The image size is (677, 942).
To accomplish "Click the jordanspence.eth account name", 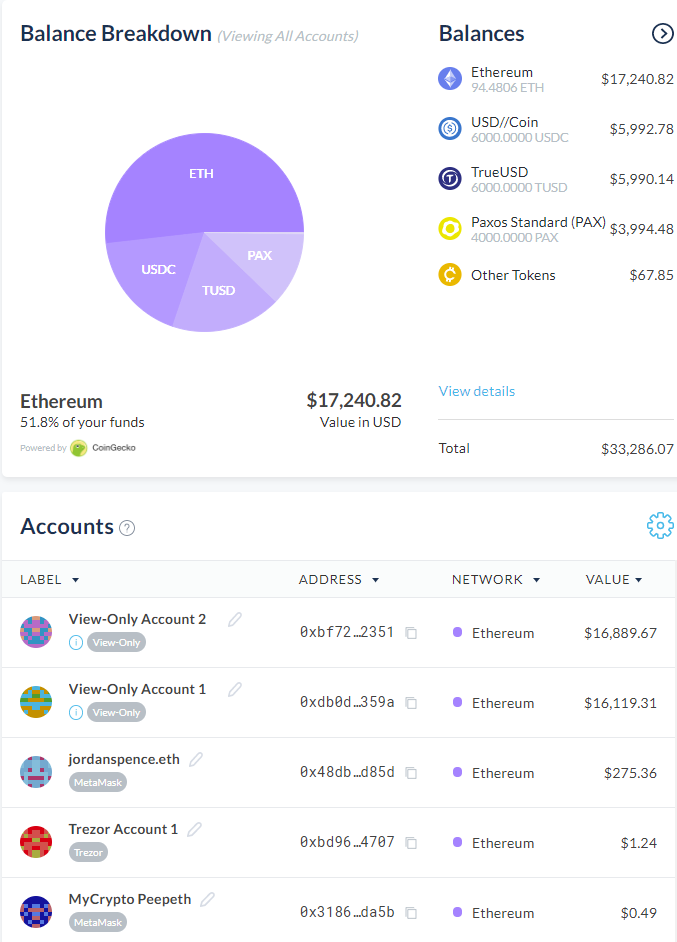I will pyautogui.click(x=124, y=759).
